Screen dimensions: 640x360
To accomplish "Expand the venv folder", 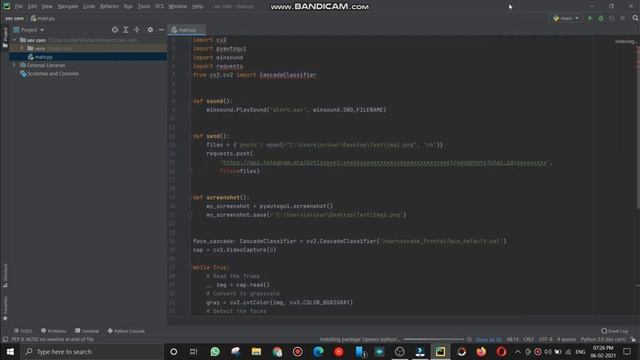I will tap(22, 48).
